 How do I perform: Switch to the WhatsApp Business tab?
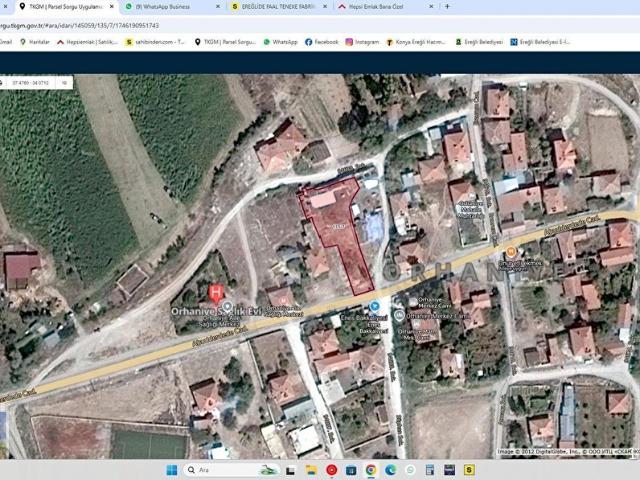click(163, 7)
